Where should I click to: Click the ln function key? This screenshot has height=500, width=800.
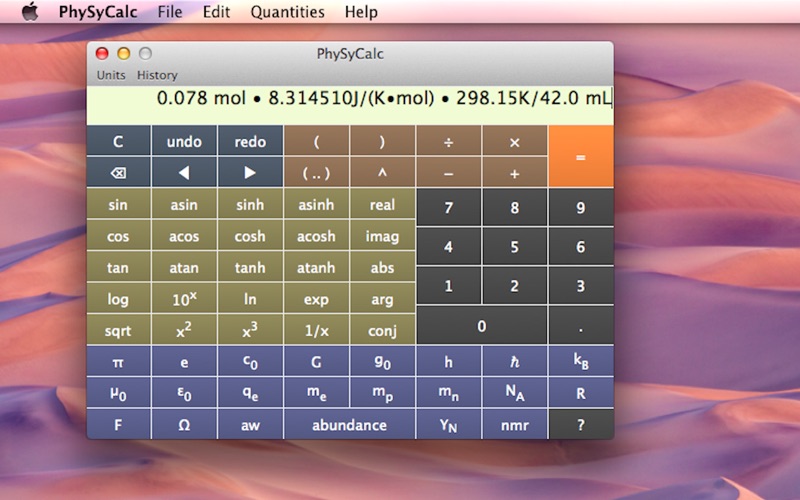point(250,299)
